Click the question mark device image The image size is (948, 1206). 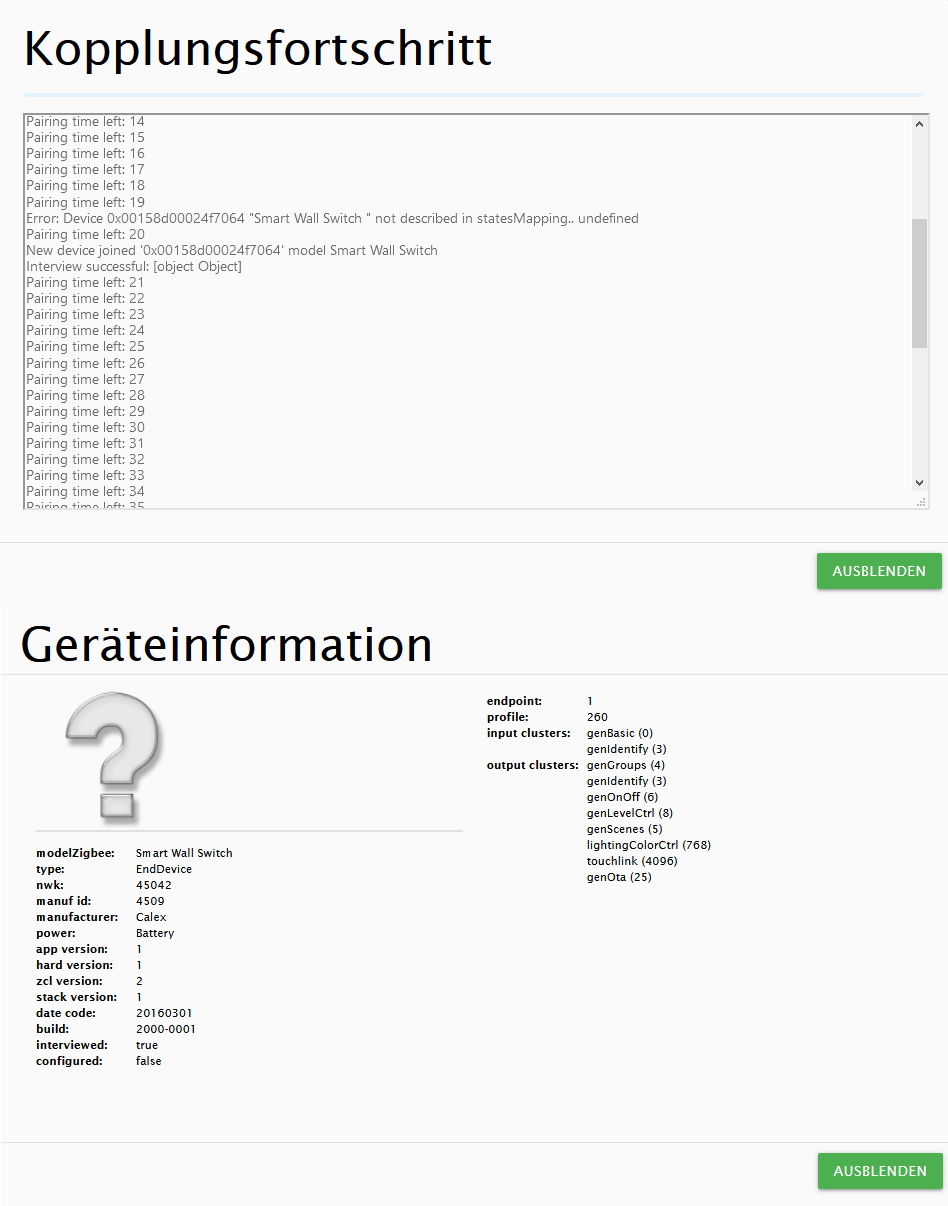click(113, 756)
